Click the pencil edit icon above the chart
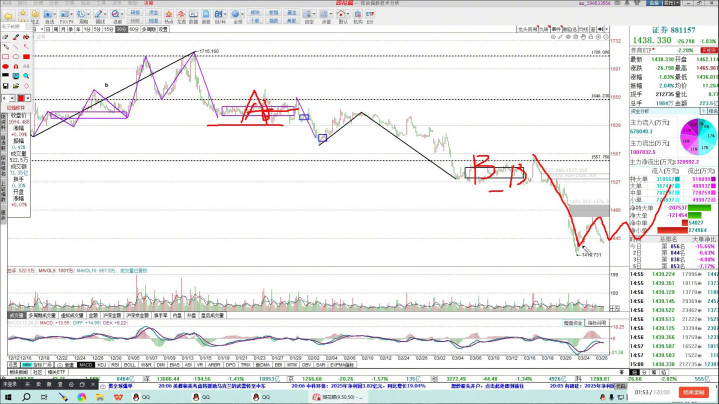 560,37
